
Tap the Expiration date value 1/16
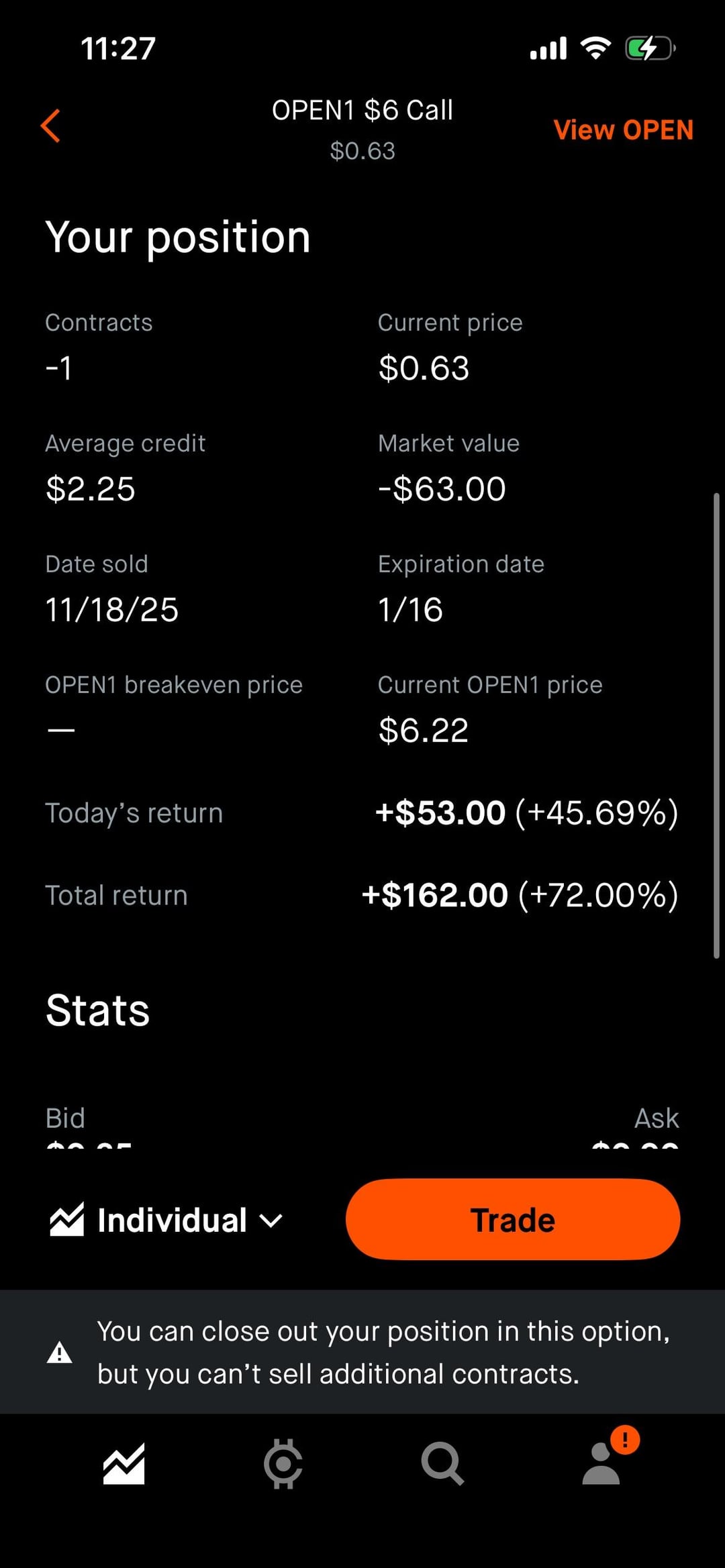(x=410, y=609)
